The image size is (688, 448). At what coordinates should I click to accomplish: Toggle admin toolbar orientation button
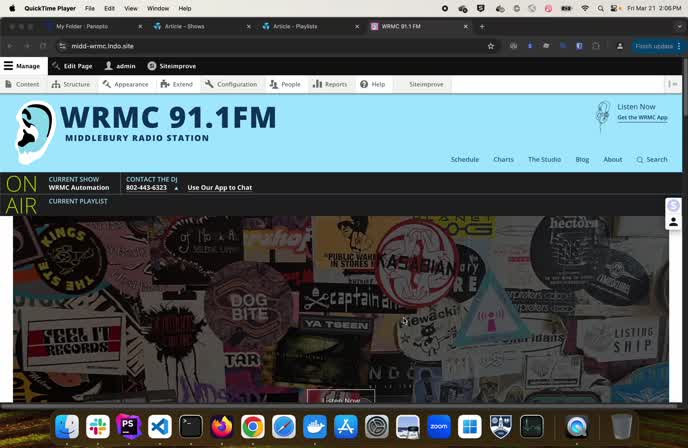(673, 84)
